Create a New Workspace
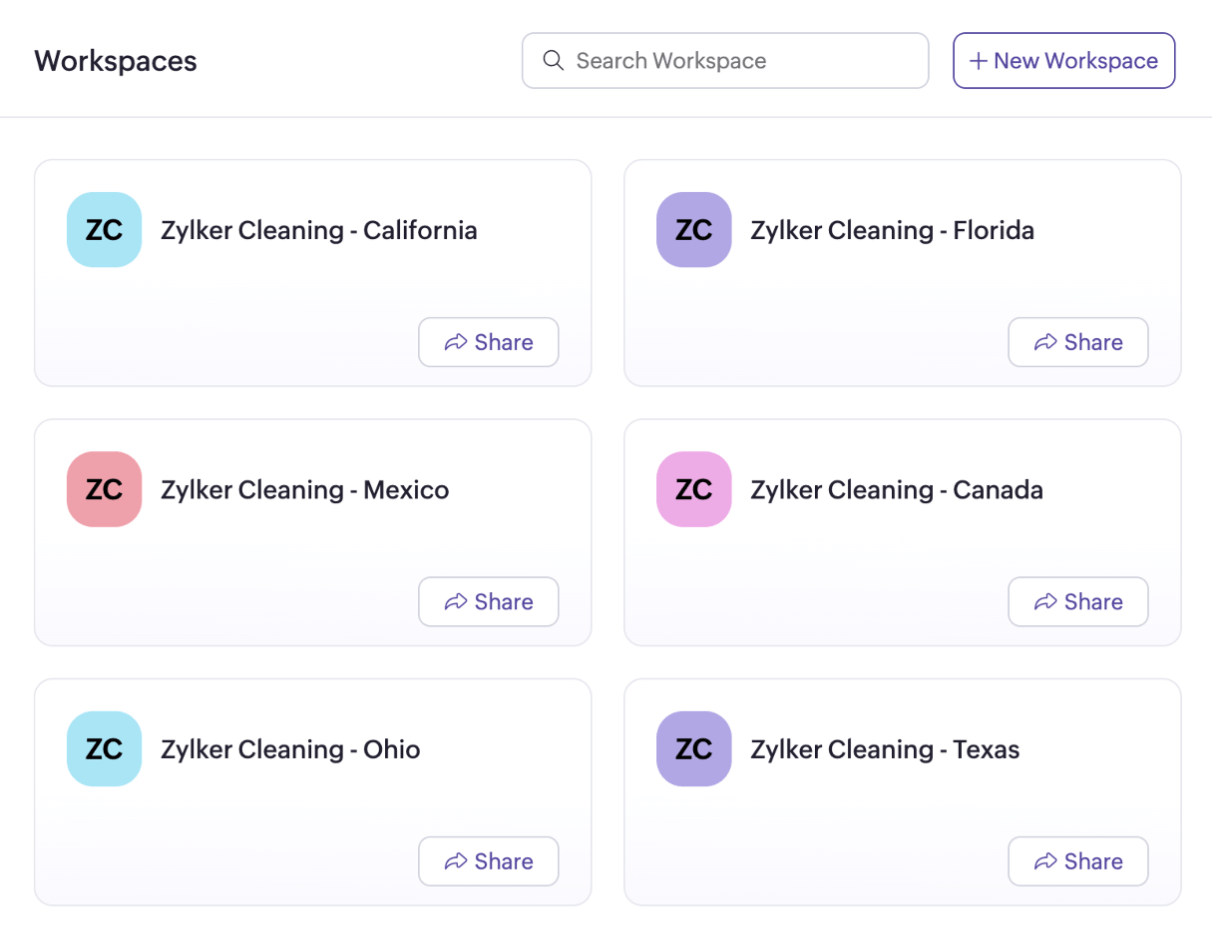This screenshot has width=1213, height=937. 1063,61
